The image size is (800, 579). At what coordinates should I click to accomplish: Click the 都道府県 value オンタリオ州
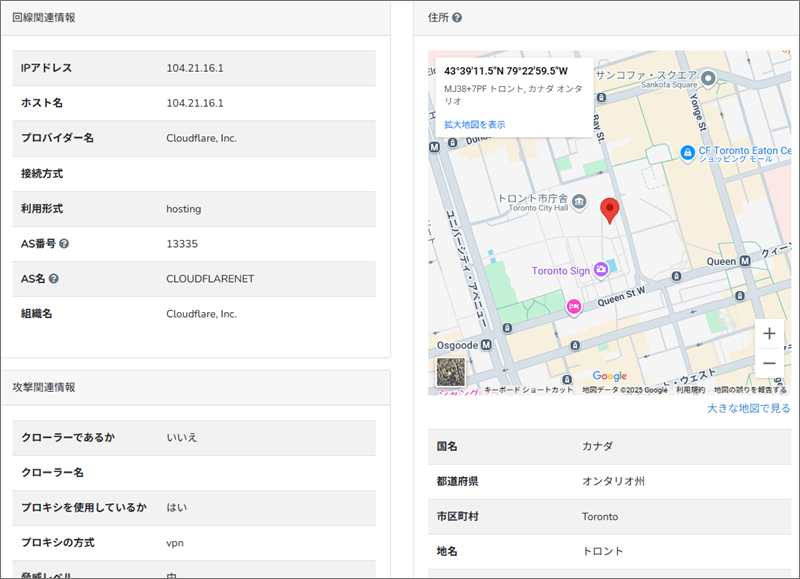[x=613, y=482]
